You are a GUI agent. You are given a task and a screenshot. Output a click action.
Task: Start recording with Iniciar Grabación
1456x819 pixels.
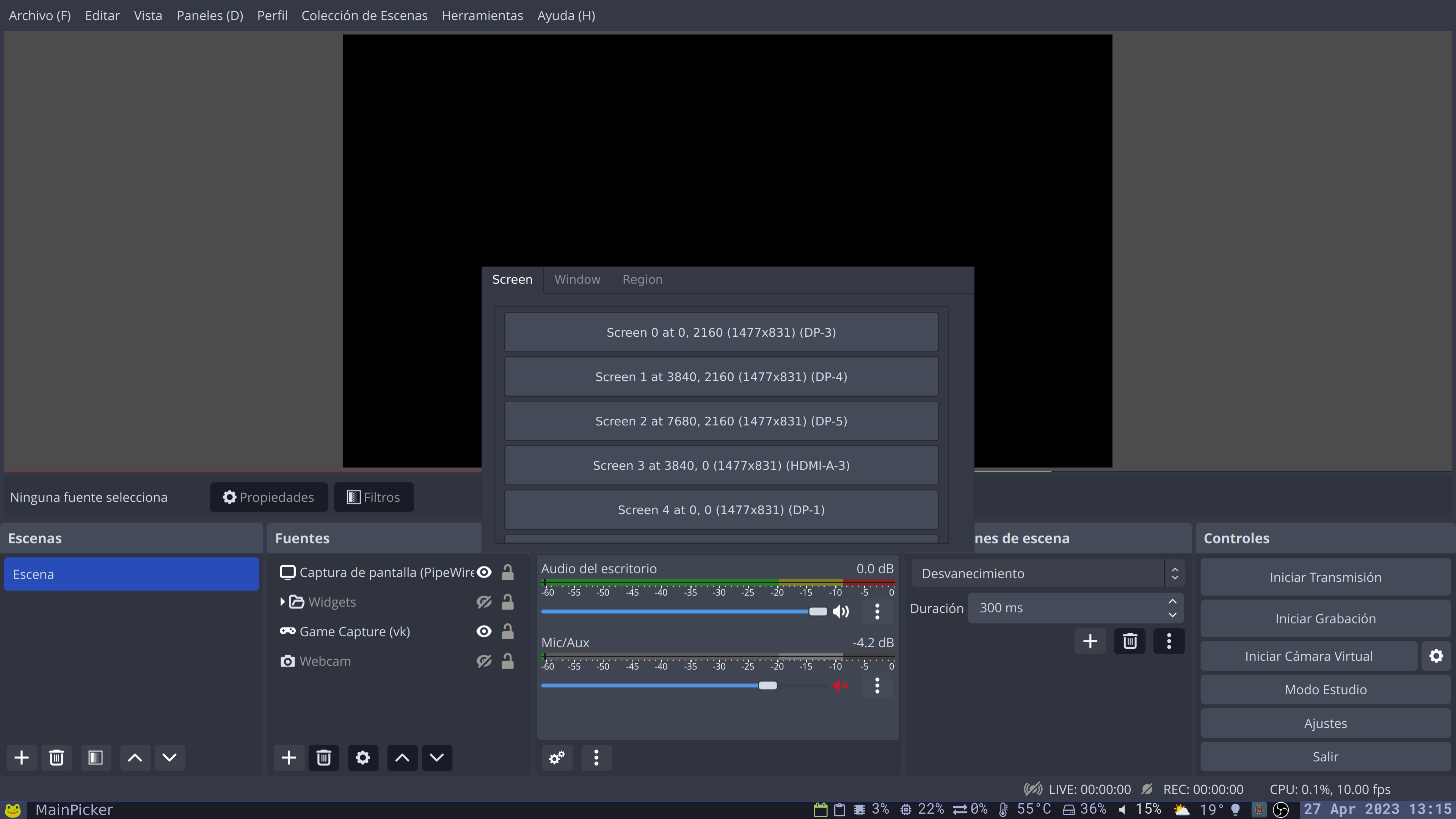(1325, 618)
